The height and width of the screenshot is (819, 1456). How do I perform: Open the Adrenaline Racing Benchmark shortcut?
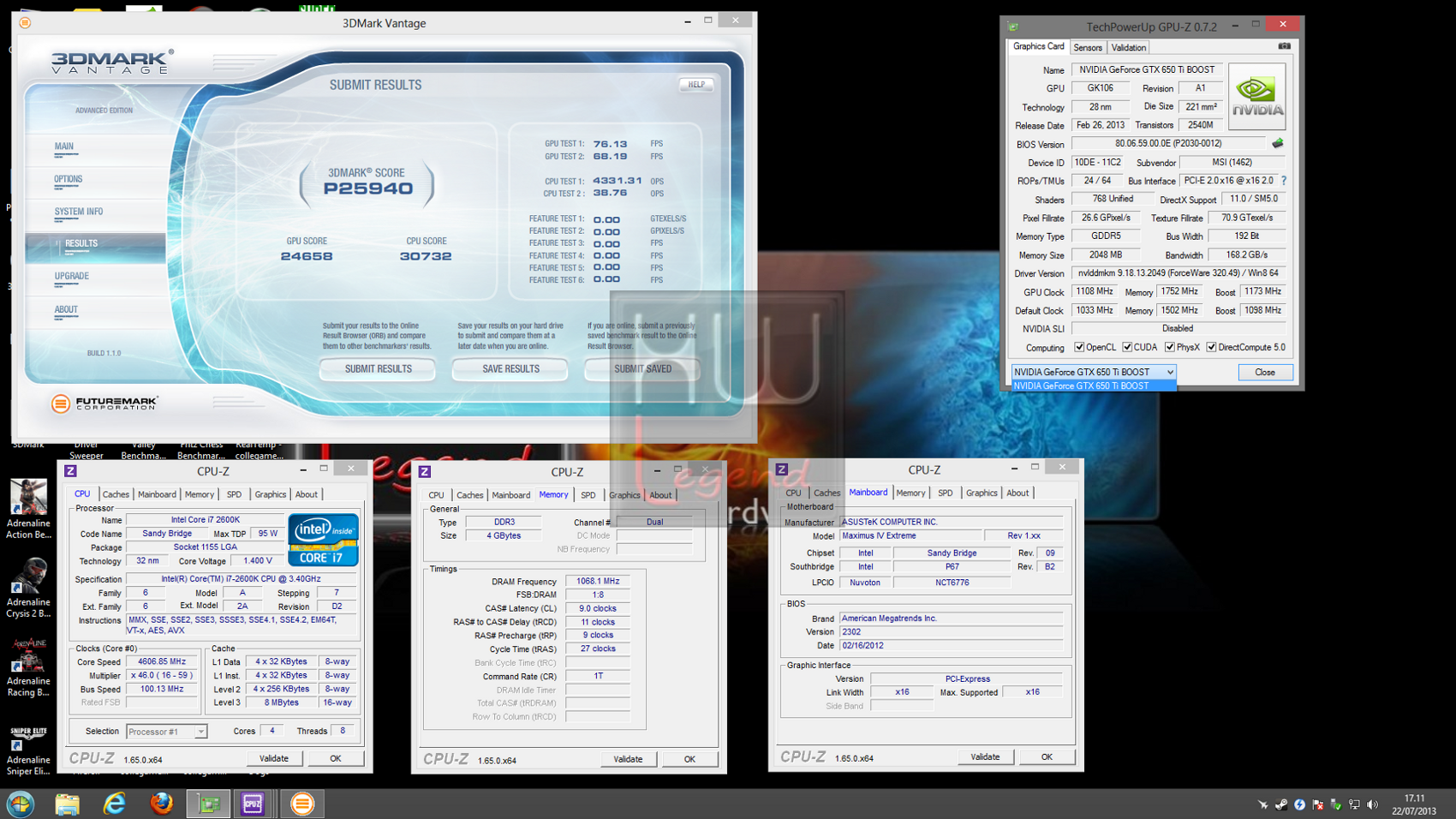point(28,667)
